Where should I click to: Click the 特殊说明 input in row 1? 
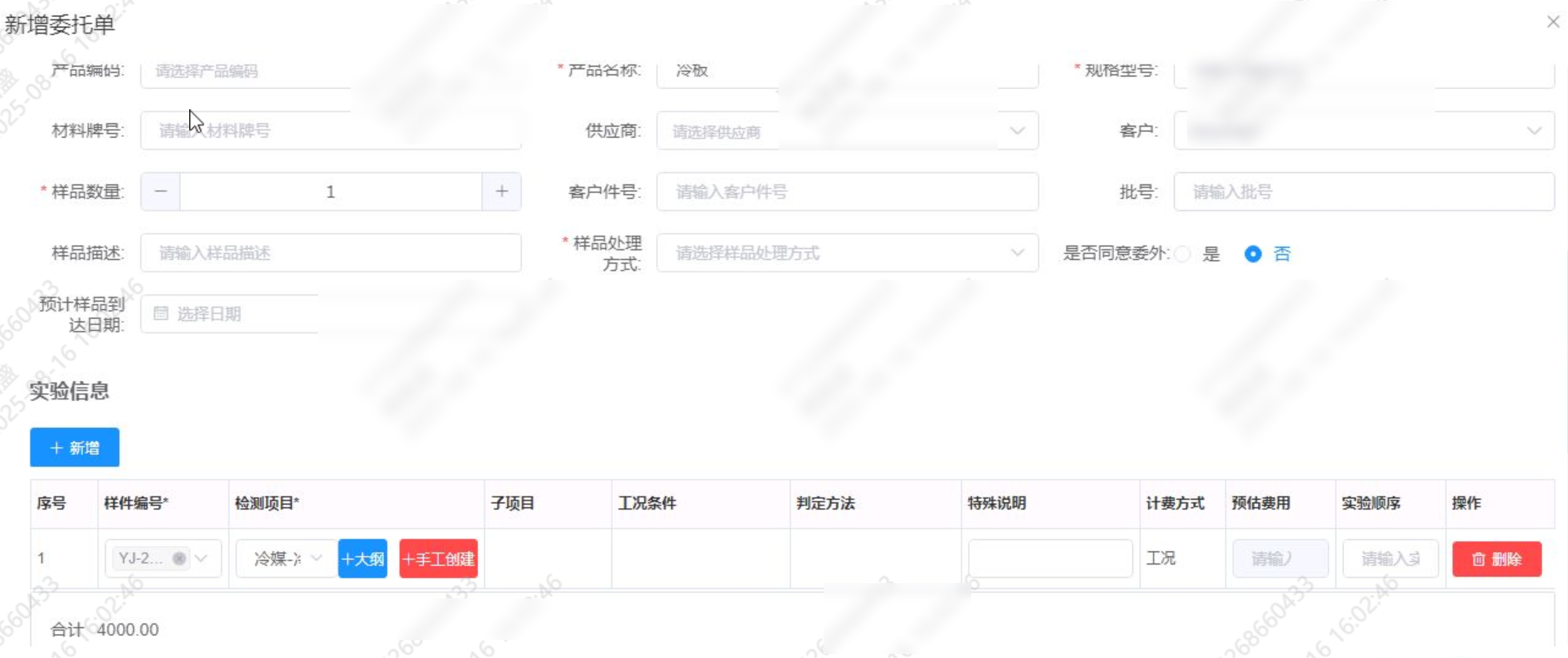(1050, 559)
